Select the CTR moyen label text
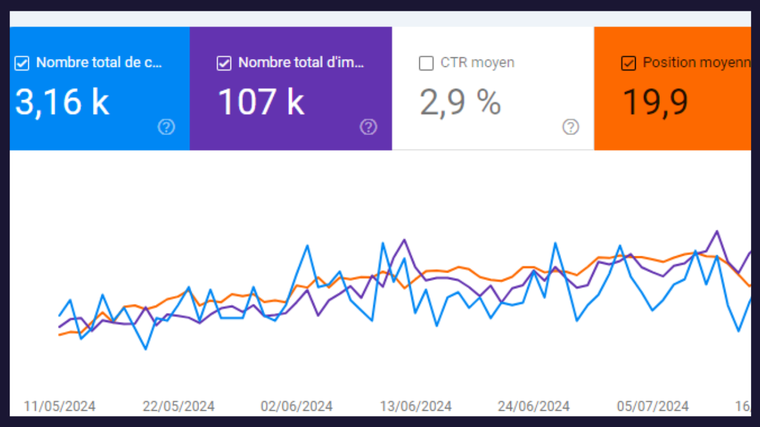 pos(478,63)
